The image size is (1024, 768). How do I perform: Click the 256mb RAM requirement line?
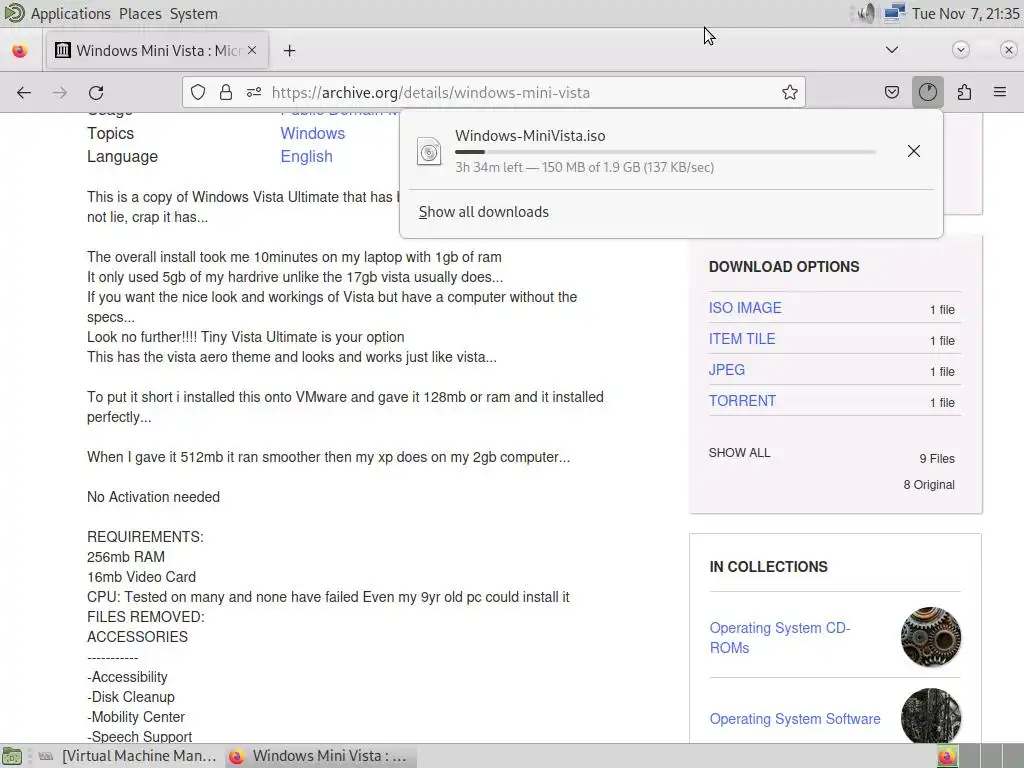(x=126, y=557)
